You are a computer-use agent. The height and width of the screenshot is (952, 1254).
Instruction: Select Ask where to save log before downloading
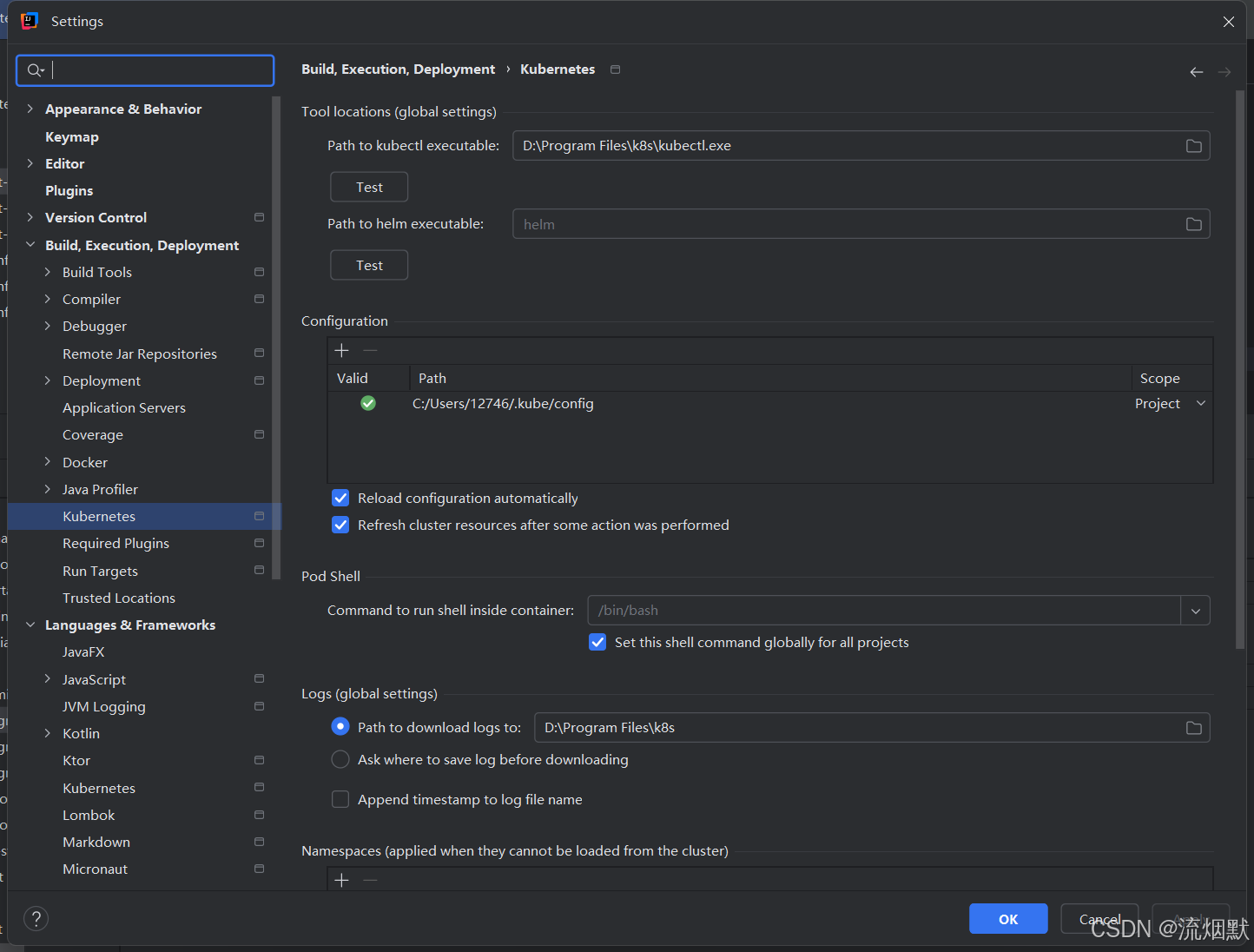tap(340, 759)
